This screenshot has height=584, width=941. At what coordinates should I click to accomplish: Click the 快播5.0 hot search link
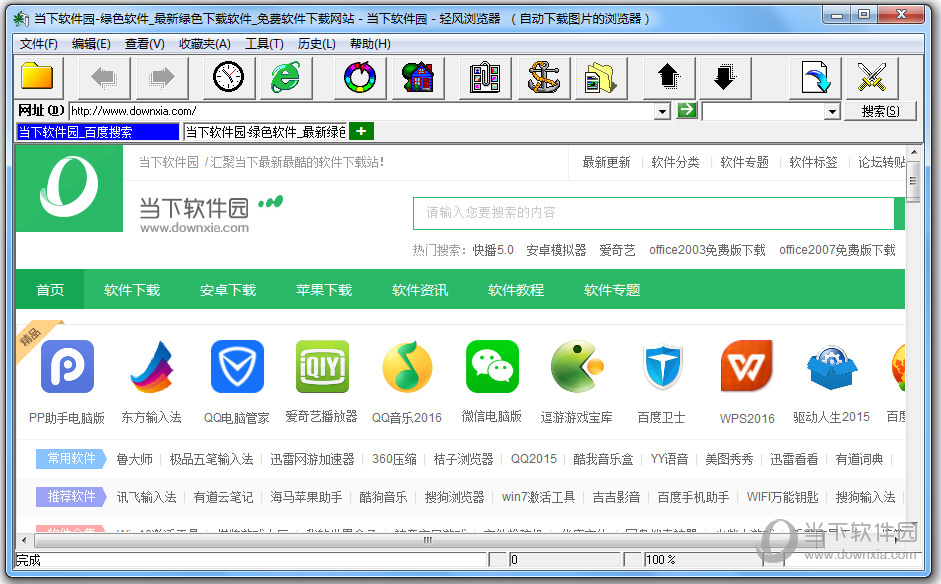493,250
